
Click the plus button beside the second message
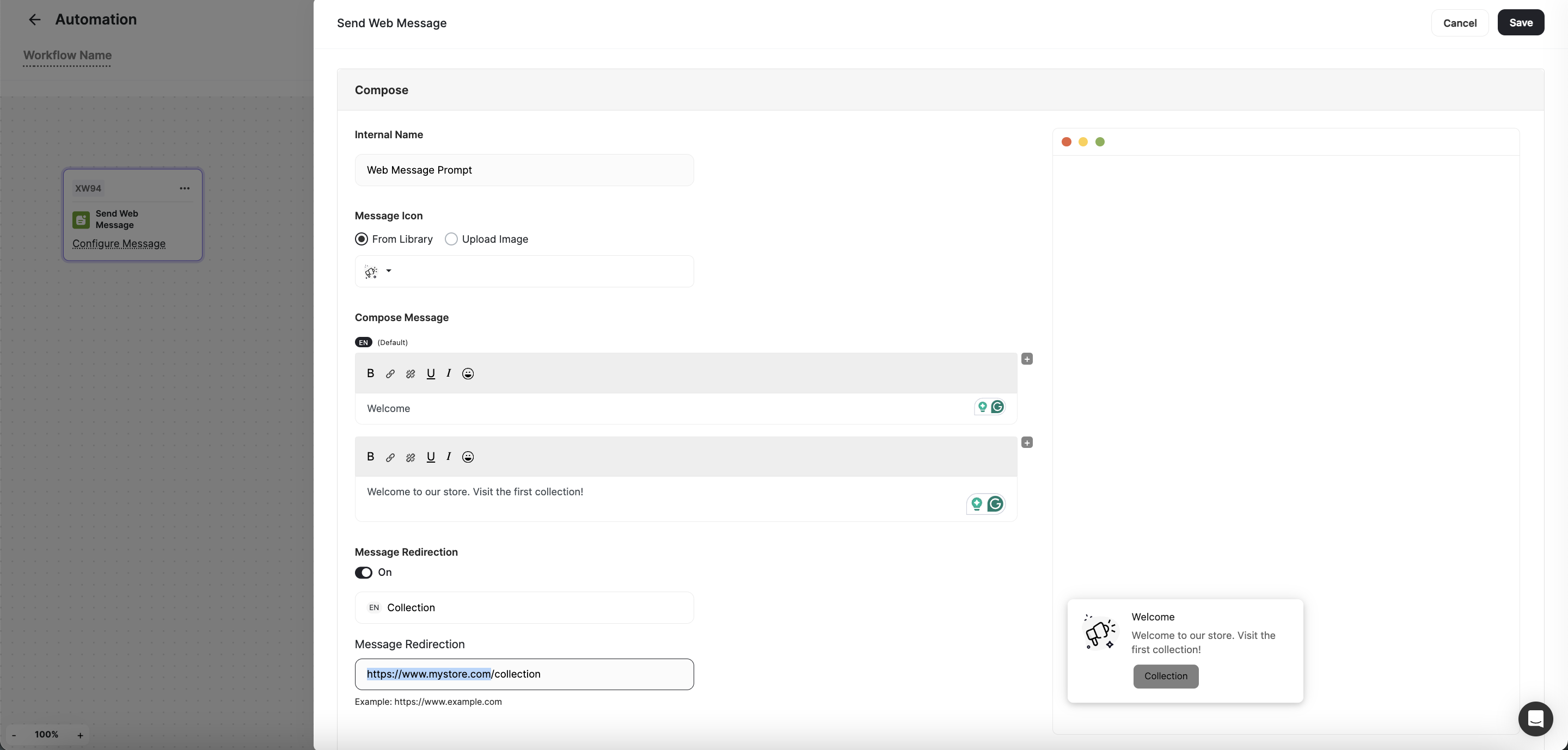tap(1027, 442)
